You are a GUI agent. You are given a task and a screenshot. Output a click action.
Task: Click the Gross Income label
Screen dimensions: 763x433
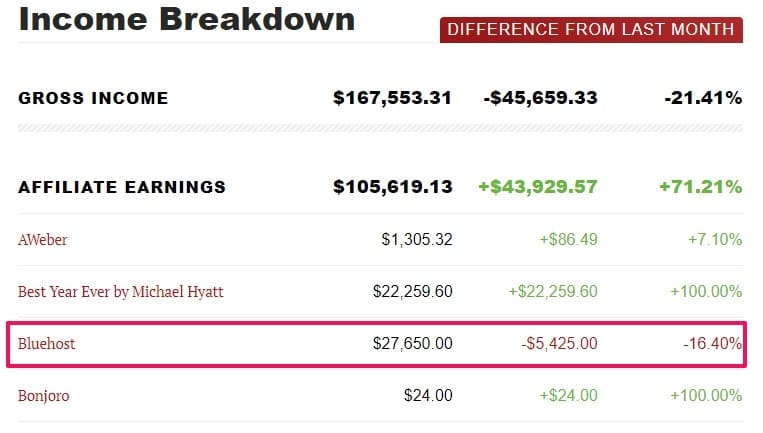click(x=93, y=98)
